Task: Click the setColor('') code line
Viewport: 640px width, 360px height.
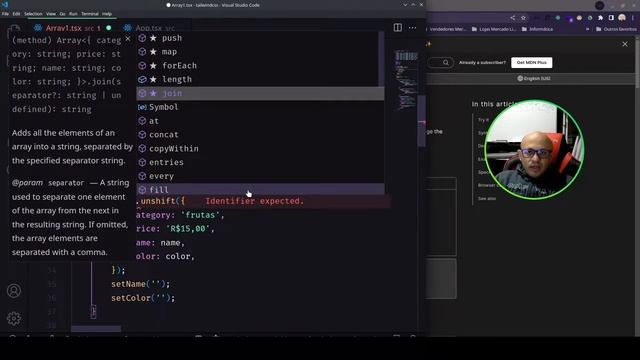Action: [143, 298]
